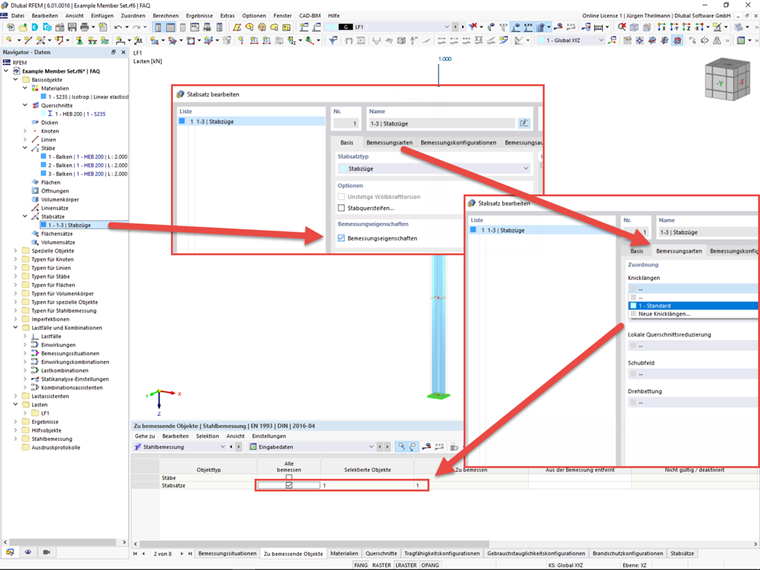Screen dimensions: 760x570
Task: Open the Datei menu
Action: click(17, 16)
